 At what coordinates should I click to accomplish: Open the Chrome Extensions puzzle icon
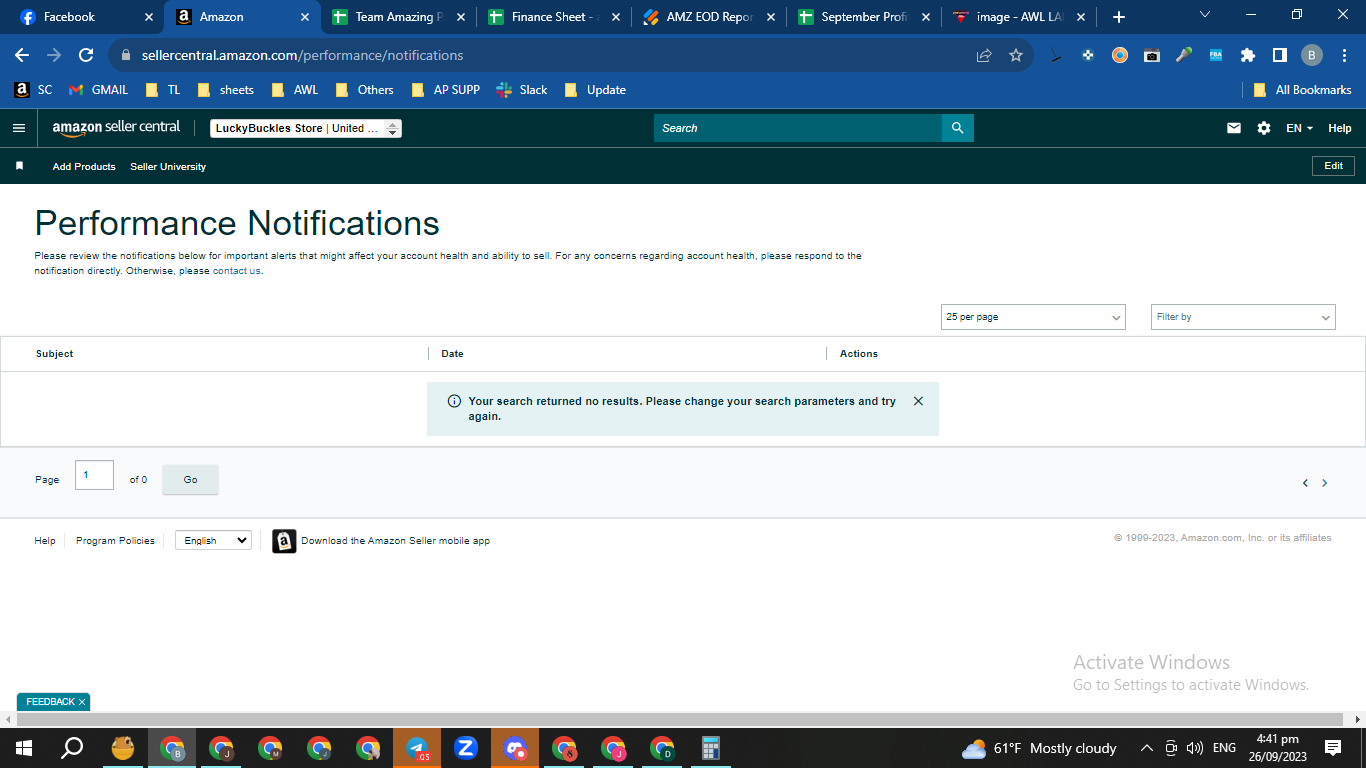[x=1248, y=55]
